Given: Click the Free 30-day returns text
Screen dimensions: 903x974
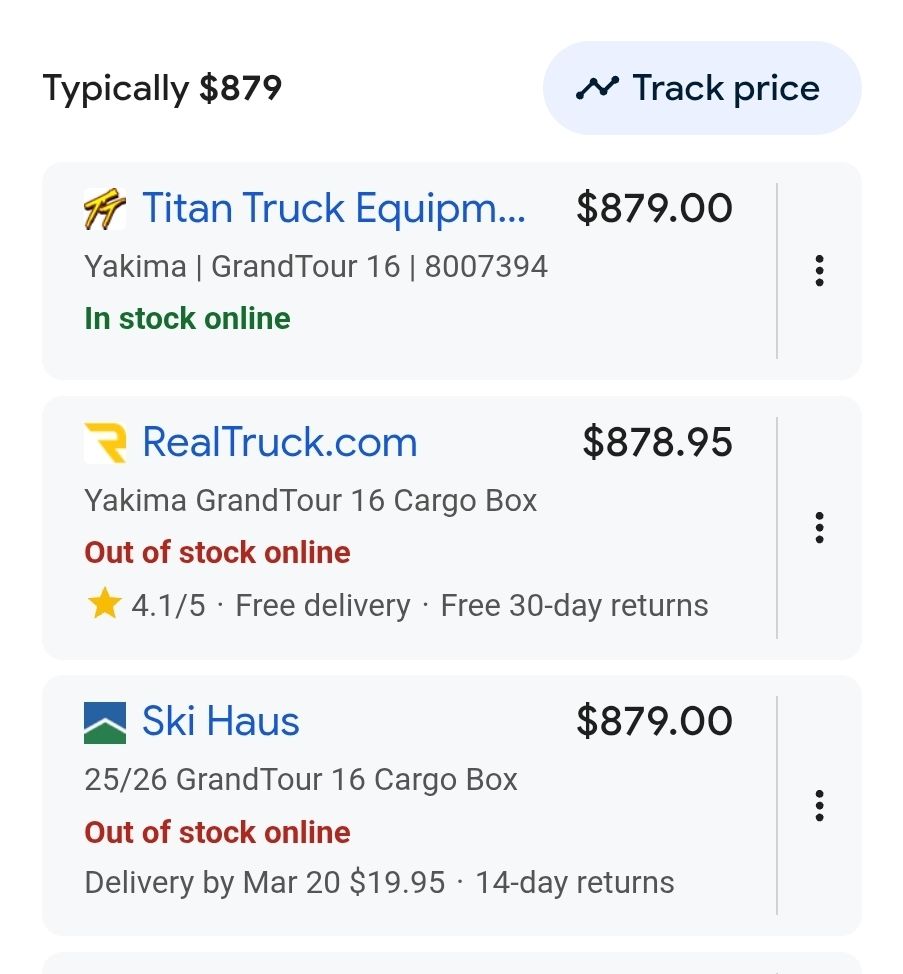Looking at the screenshot, I should [x=574, y=605].
